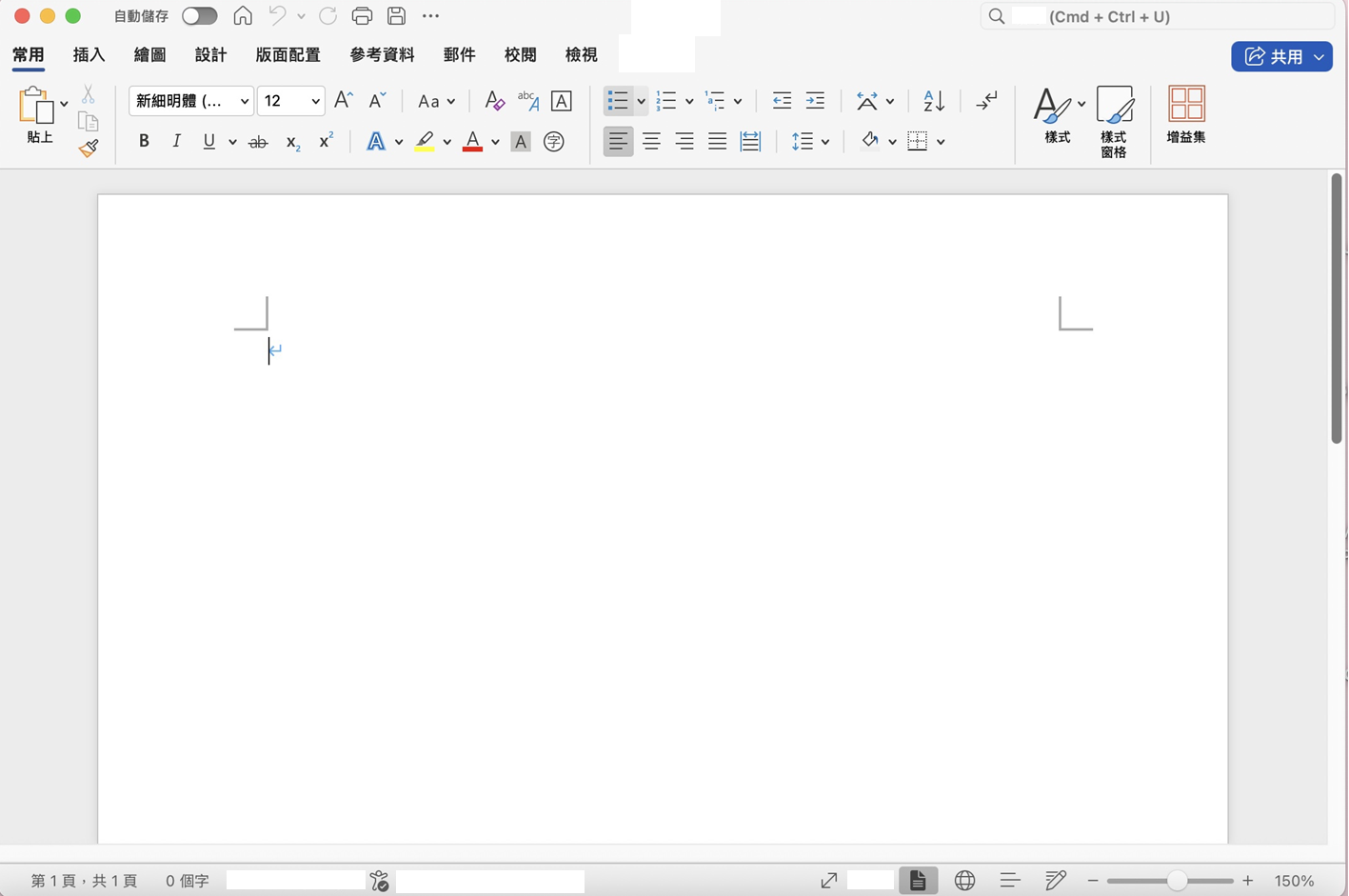The height and width of the screenshot is (896, 1349).
Task: Open the font name 新細明體 dropdown
Action: 191,101
